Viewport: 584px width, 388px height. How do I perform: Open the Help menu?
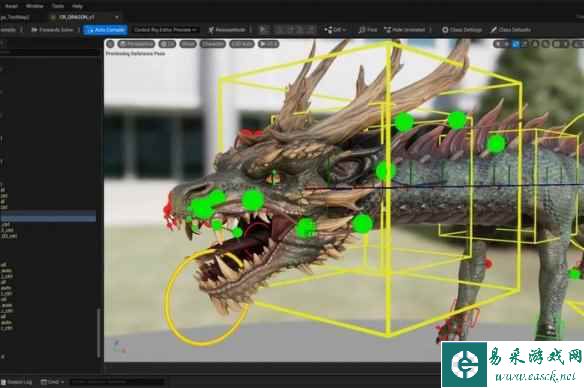point(77,6)
